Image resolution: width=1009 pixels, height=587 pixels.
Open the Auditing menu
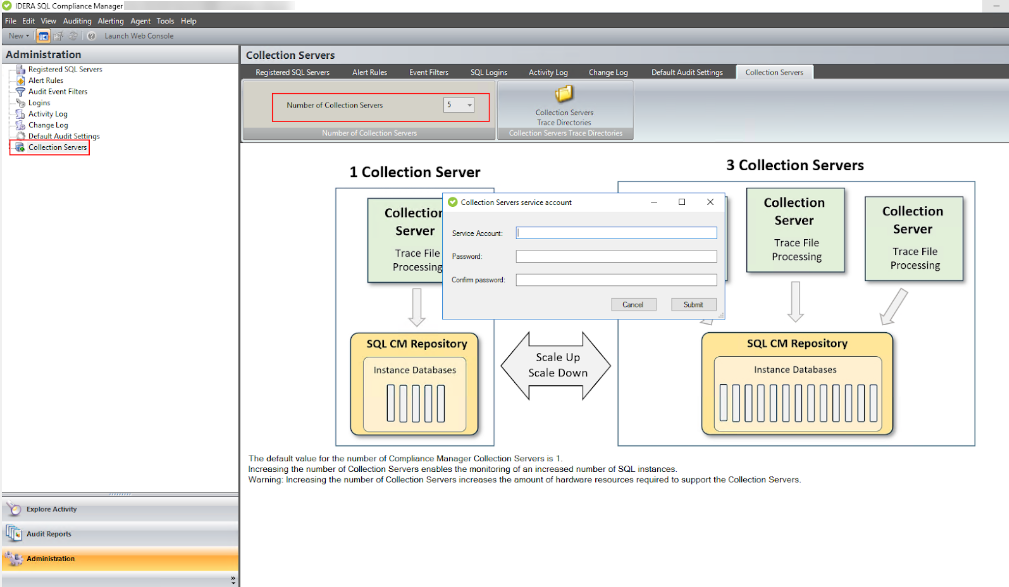[x=77, y=21]
